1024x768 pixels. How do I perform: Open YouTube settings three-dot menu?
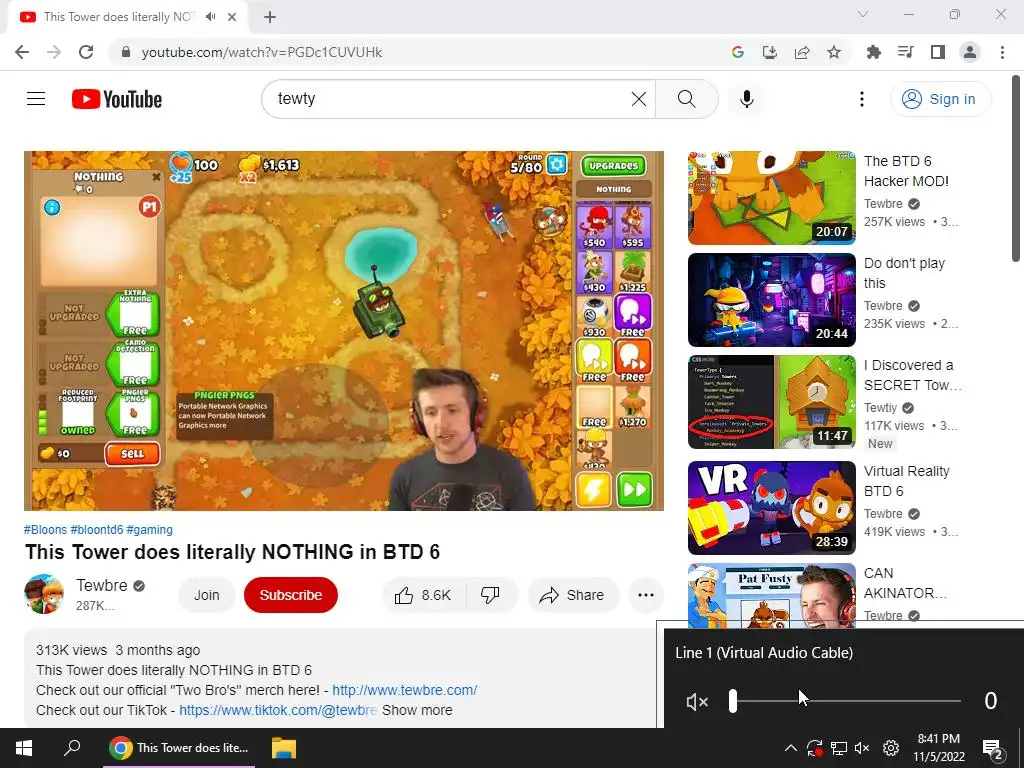click(x=862, y=99)
